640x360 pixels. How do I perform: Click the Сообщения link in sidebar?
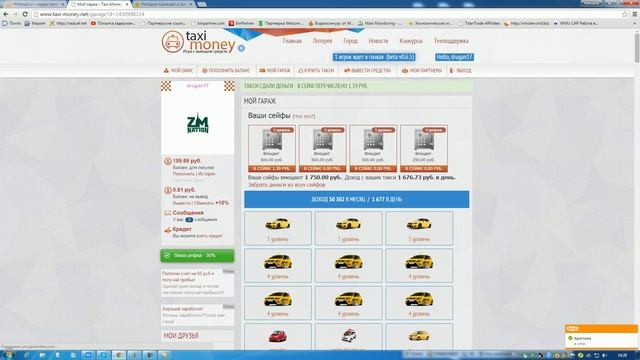coord(188,213)
